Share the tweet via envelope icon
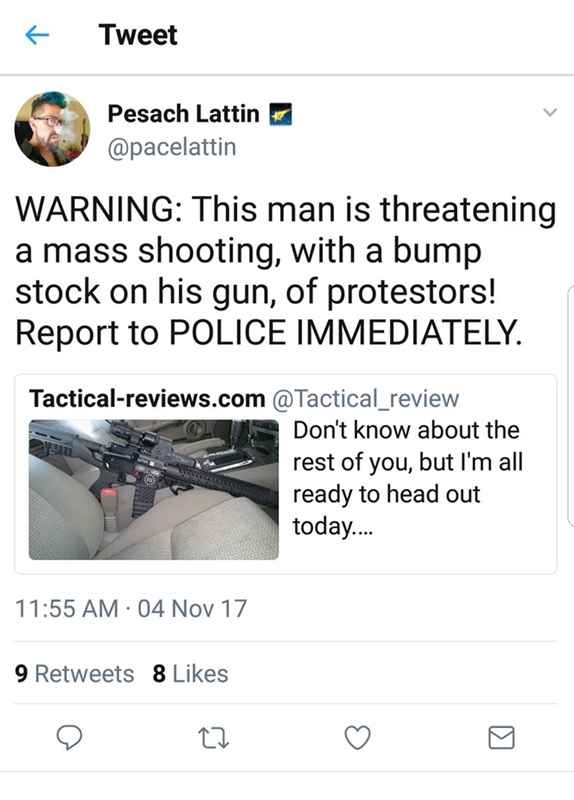The image size is (574, 800). pos(501,737)
